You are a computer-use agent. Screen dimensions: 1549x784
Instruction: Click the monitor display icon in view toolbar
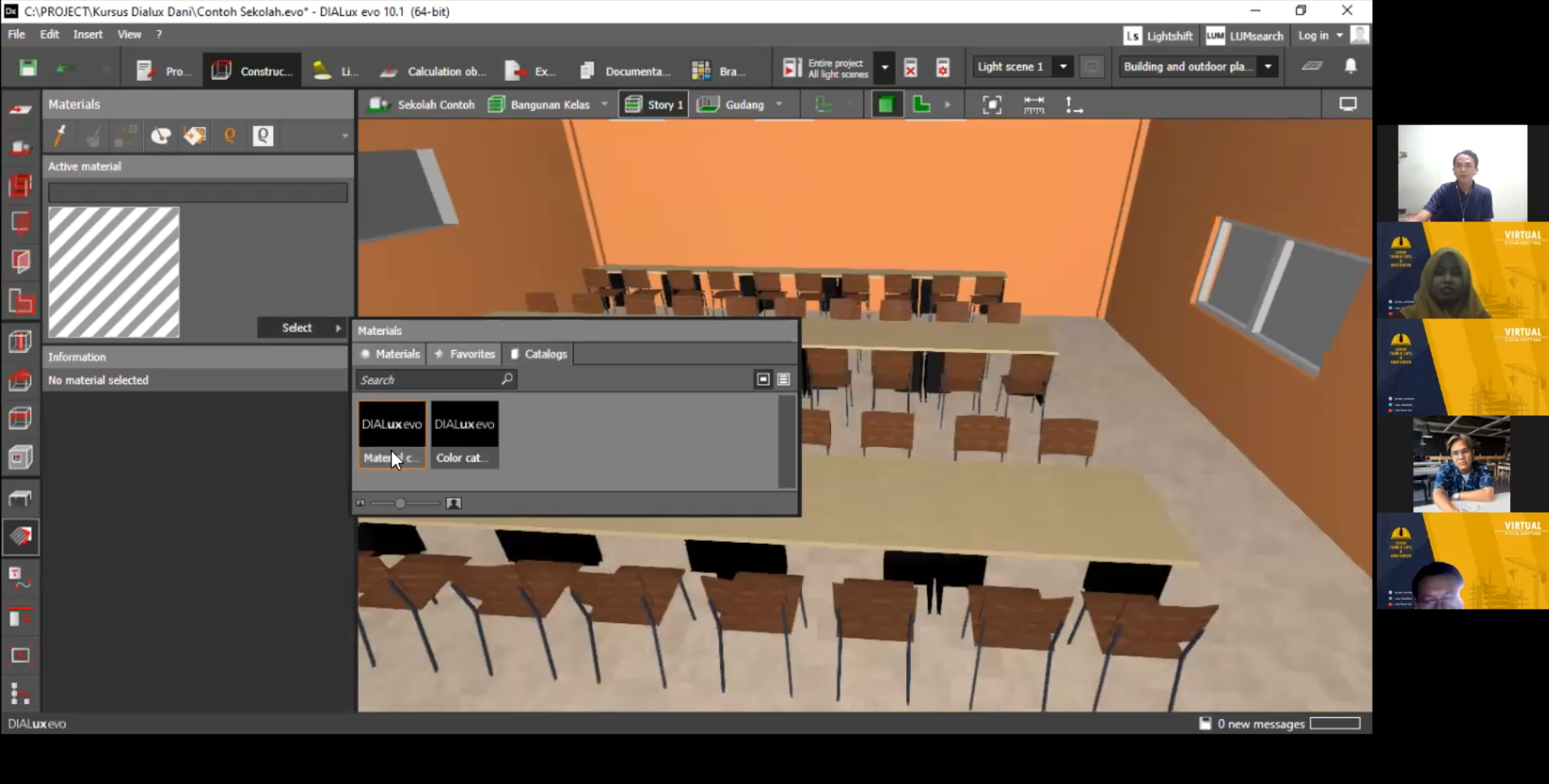[1348, 104]
